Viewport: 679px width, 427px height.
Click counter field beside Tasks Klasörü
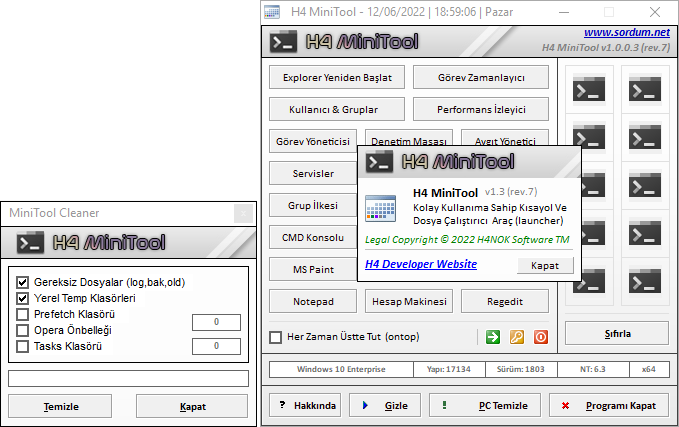pyautogui.click(x=216, y=346)
